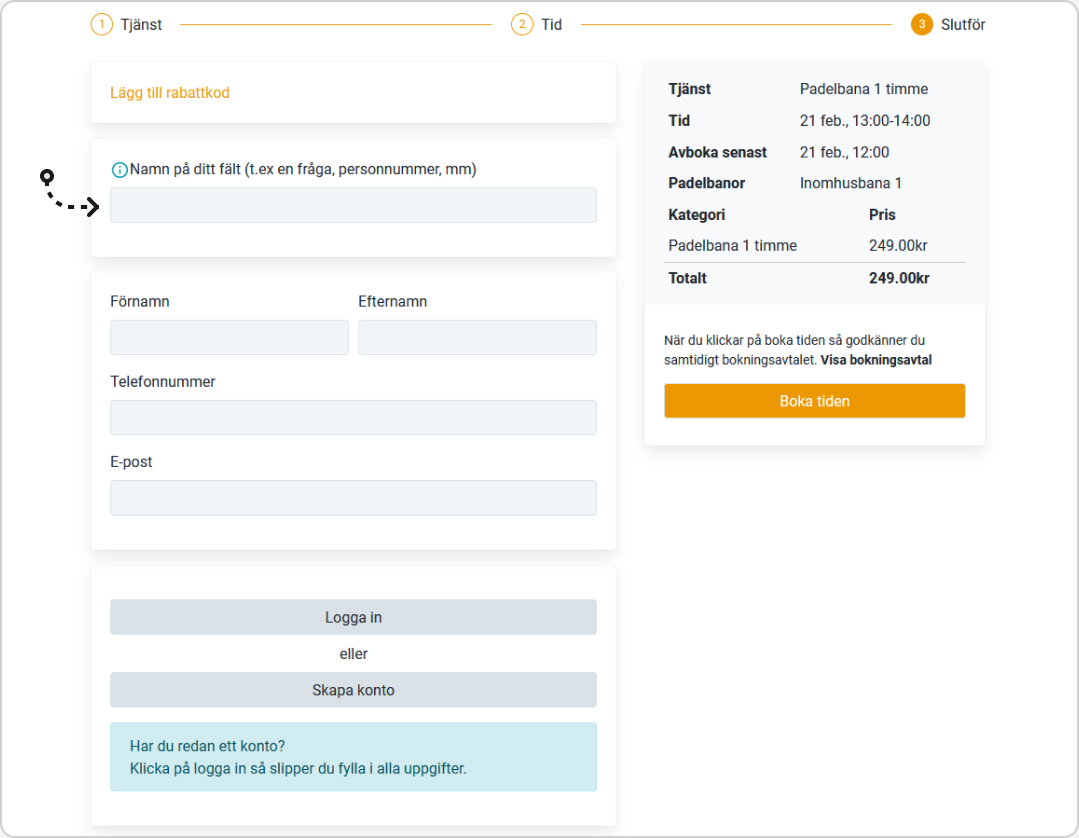Click the 'Efternamn' label
The image size is (1079, 838).
[392, 301]
